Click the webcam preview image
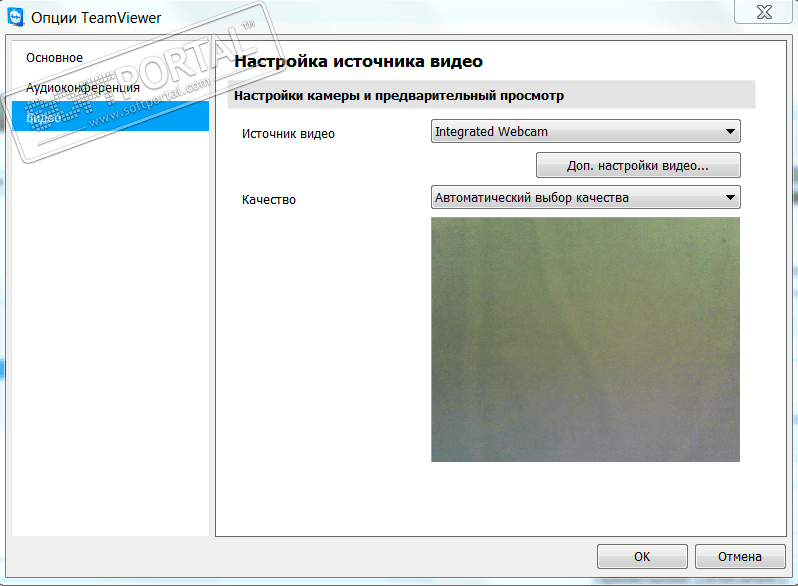This screenshot has width=798, height=586. (x=585, y=340)
